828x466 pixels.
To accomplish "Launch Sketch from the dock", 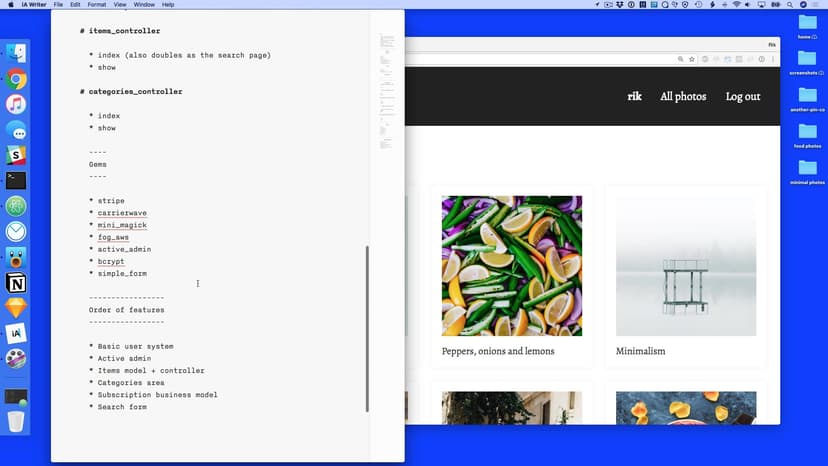I will [16, 308].
